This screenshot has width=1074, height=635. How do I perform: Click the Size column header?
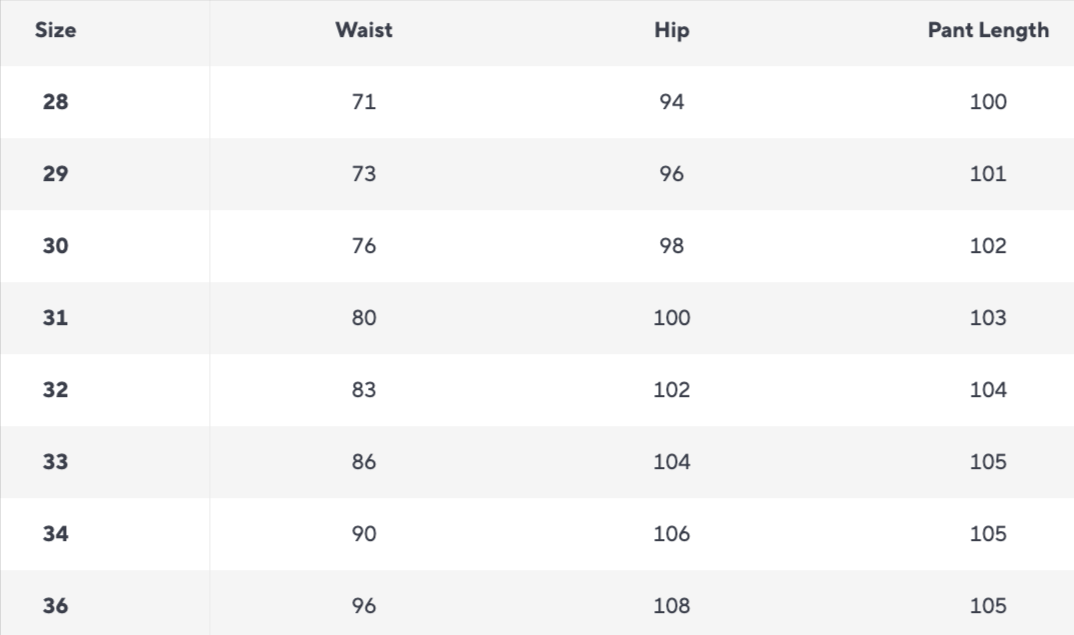click(55, 30)
